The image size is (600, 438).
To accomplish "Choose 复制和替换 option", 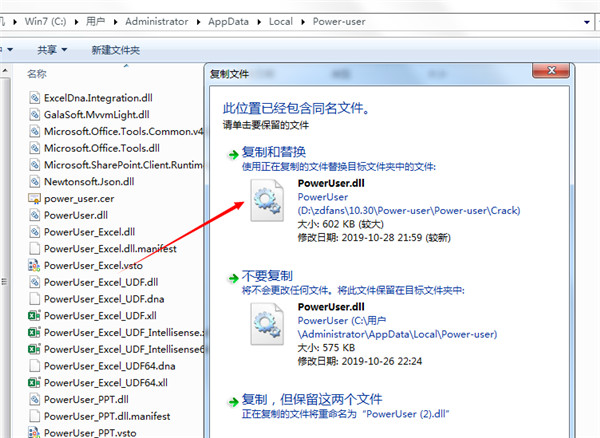I will point(274,152).
